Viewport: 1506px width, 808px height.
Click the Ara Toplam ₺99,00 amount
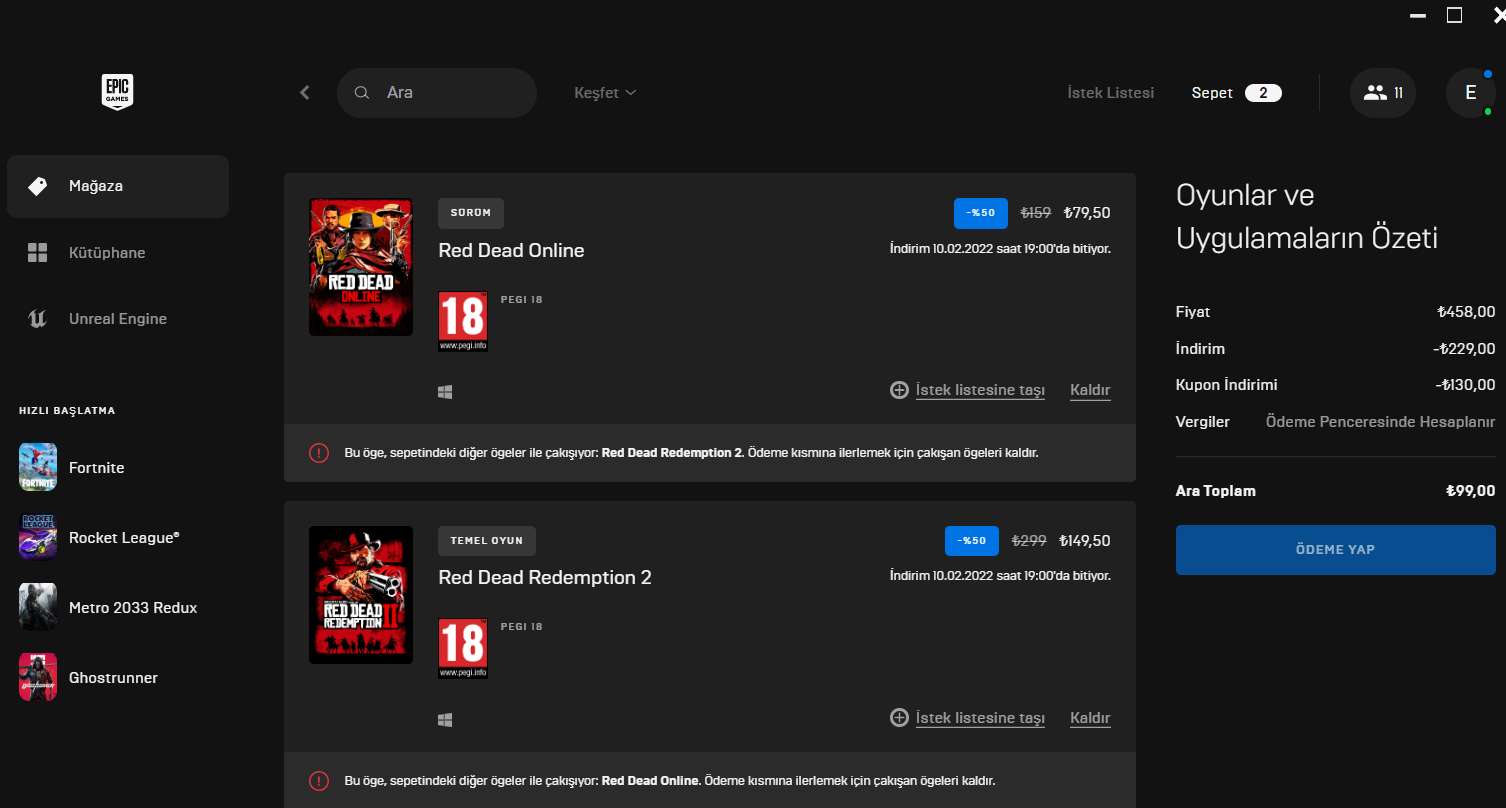(1470, 491)
